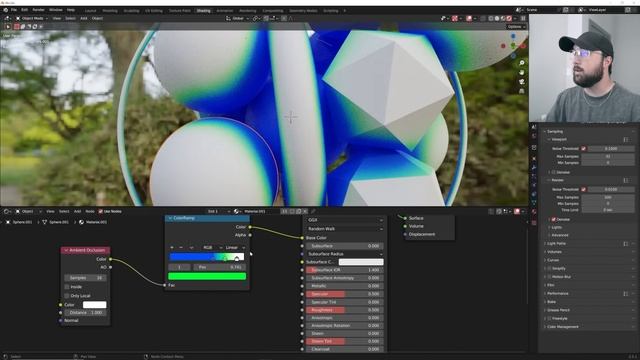This screenshot has width=640, height=360.
Task: Toggle the Render Denoise checkbox
Action: [x=553, y=220]
